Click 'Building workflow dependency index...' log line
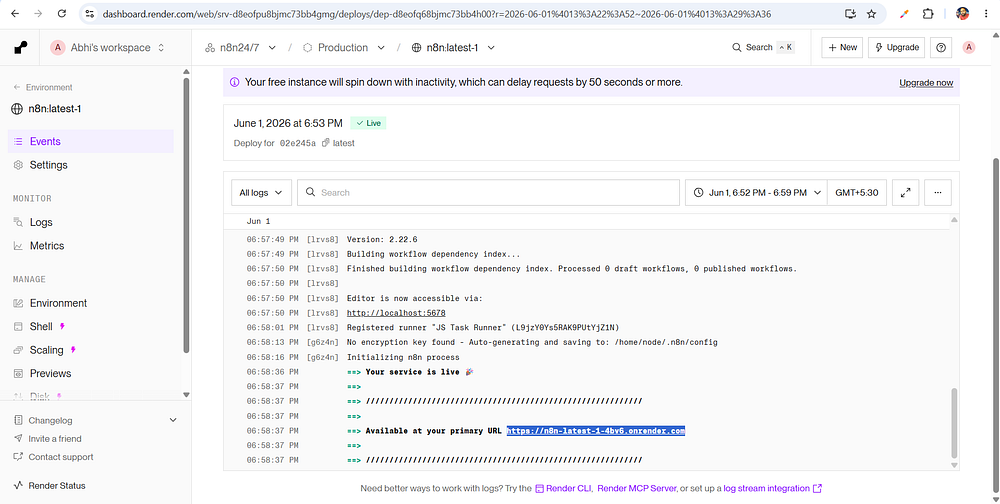 tap(434, 255)
